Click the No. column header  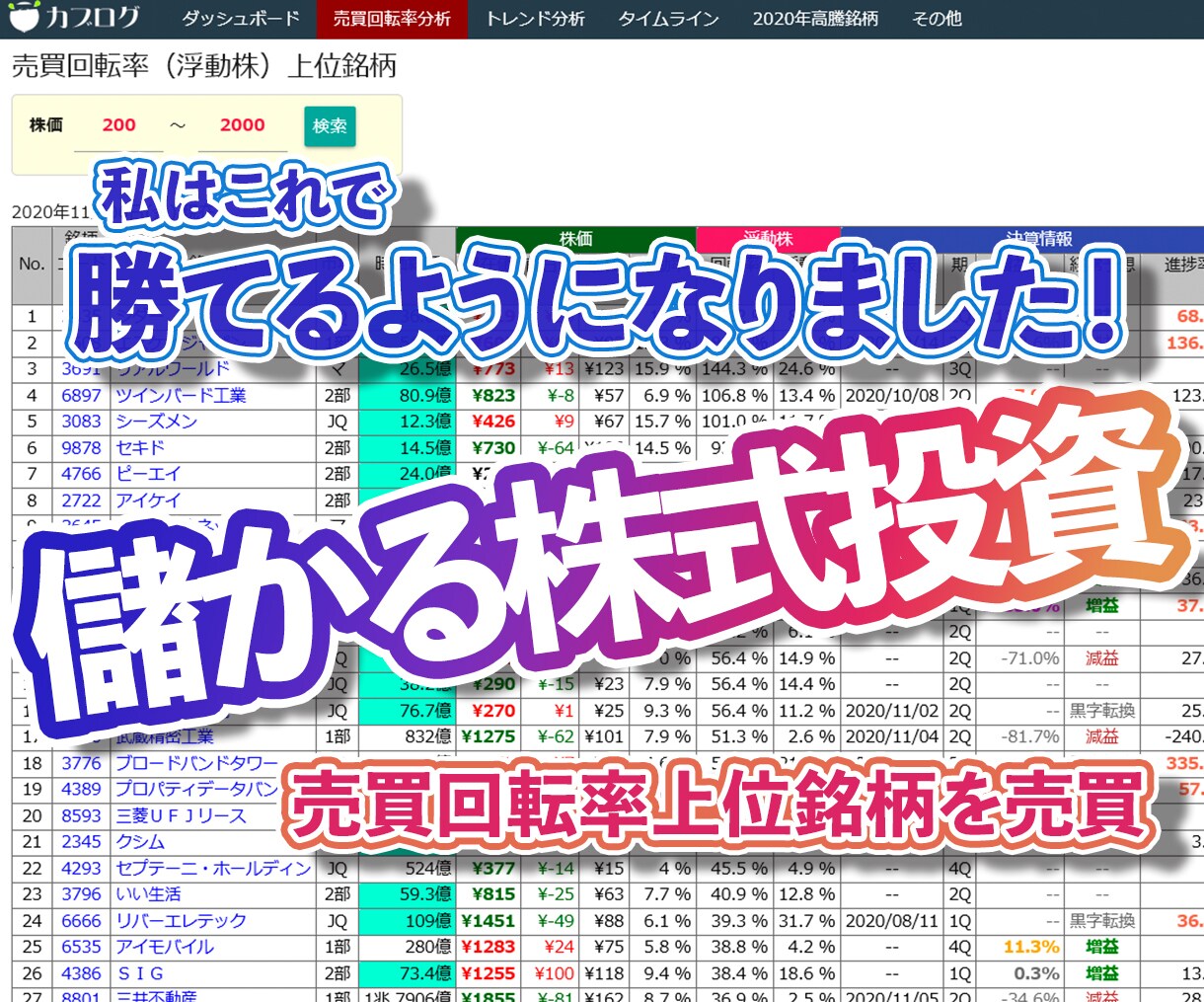pos(32,264)
